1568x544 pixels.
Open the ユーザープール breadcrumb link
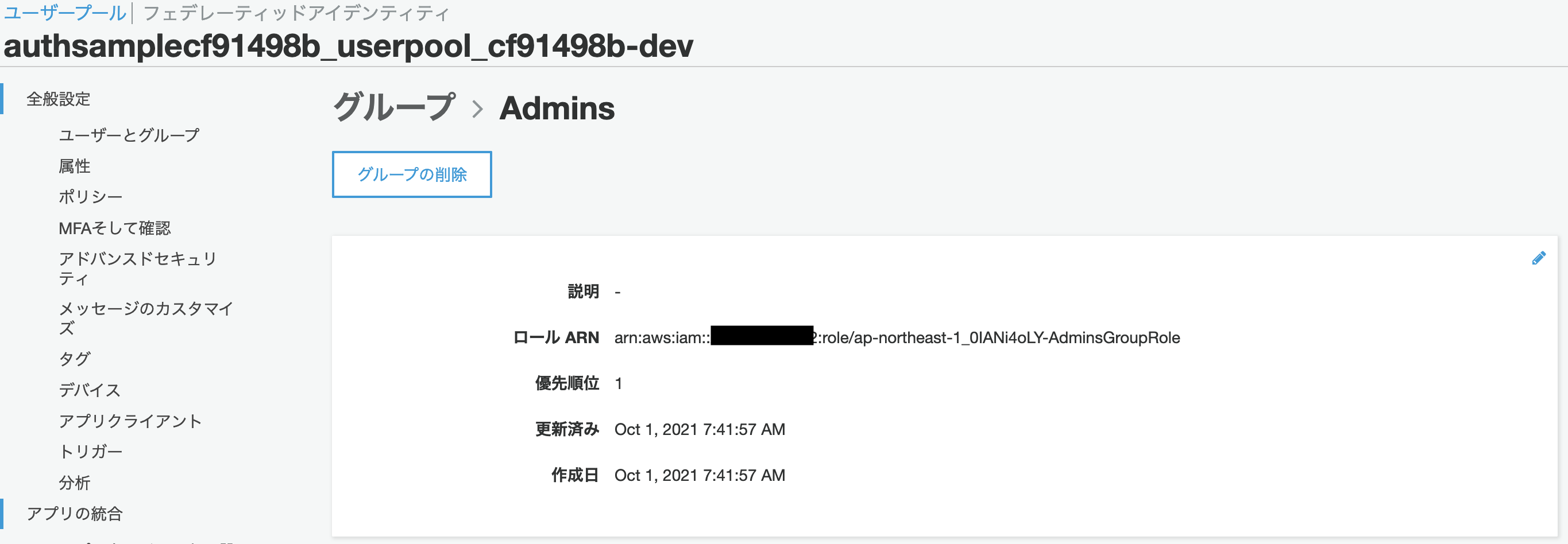(64, 13)
